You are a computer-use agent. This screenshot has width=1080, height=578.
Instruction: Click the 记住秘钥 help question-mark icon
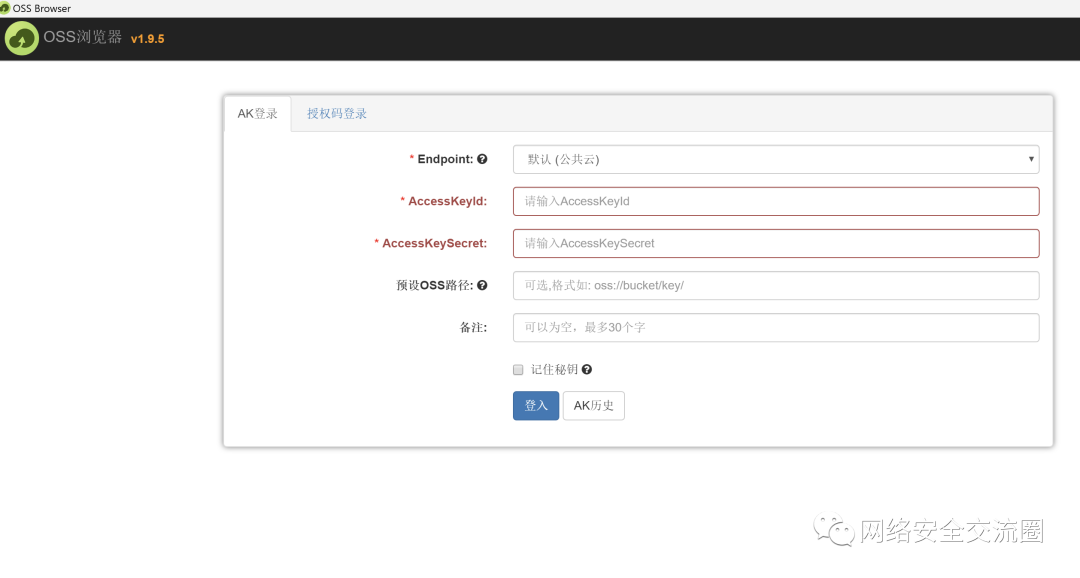(x=587, y=369)
